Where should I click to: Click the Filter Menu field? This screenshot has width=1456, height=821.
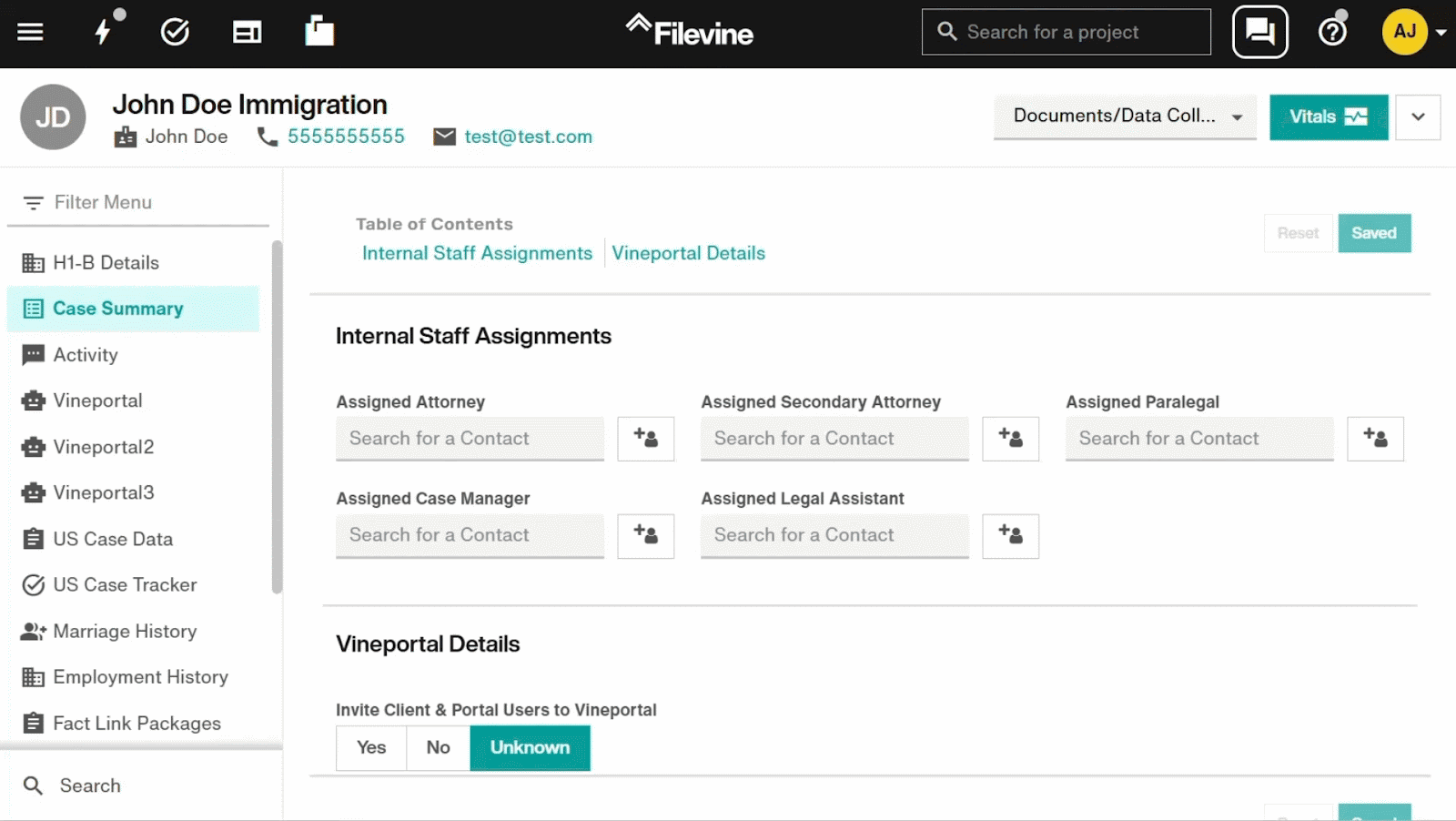(138, 202)
